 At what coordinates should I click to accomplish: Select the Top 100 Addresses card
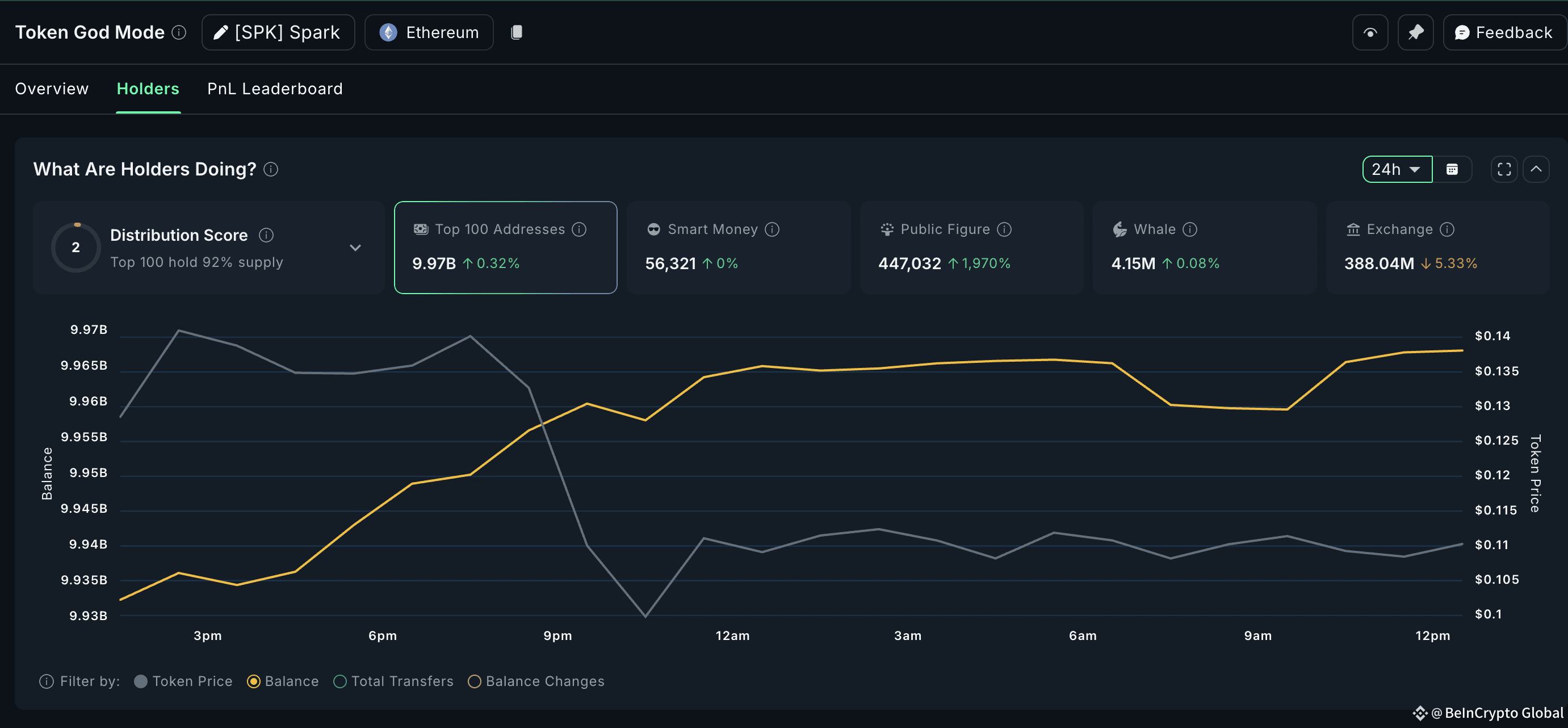505,247
